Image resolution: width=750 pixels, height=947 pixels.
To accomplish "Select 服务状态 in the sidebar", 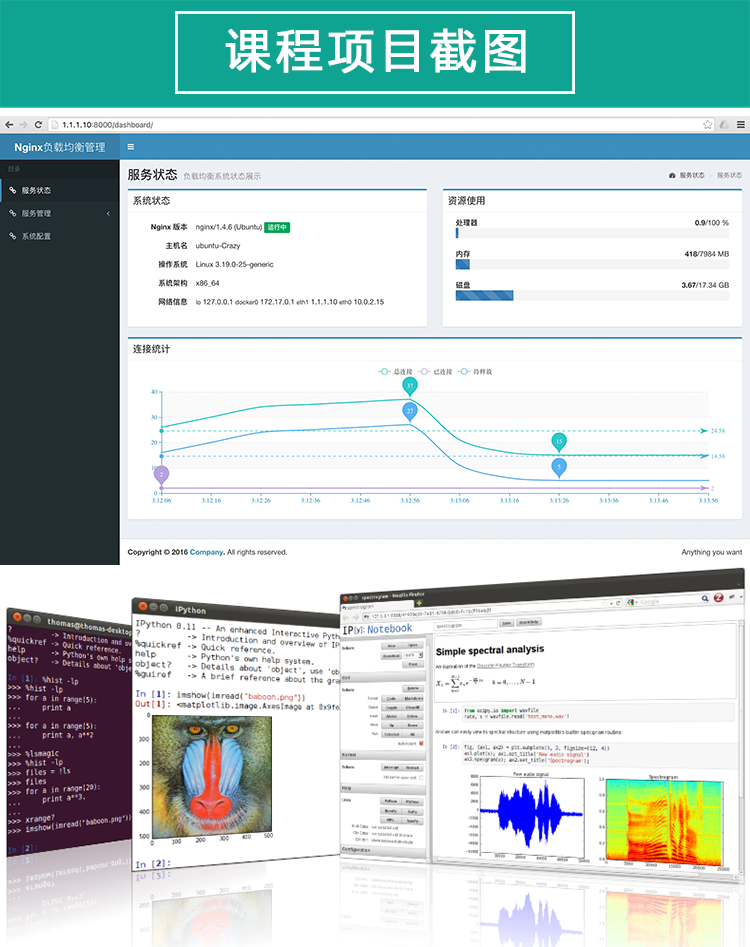I will click(60, 190).
